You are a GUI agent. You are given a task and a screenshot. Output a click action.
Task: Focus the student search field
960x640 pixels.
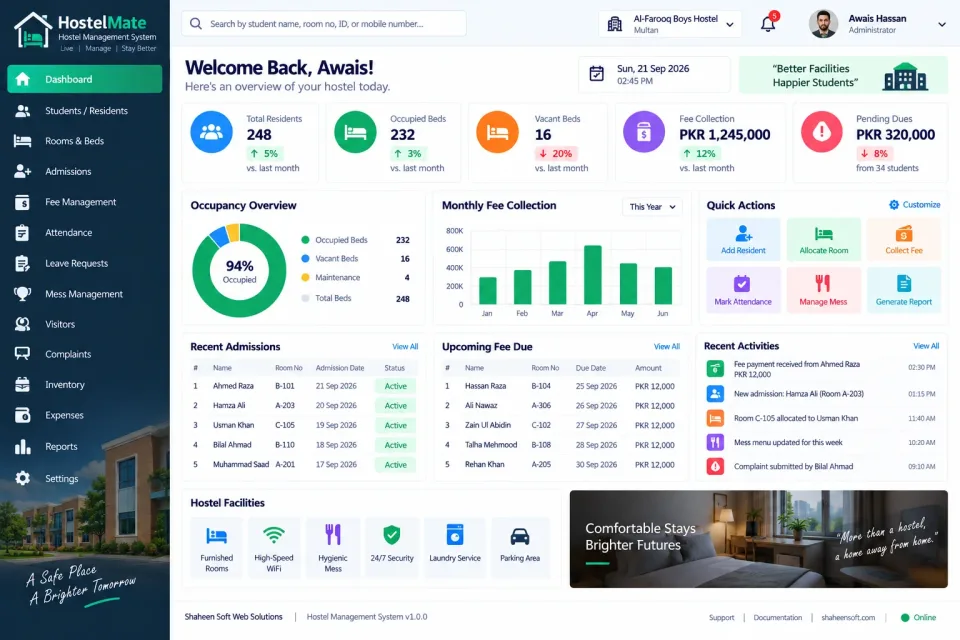click(324, 24)
